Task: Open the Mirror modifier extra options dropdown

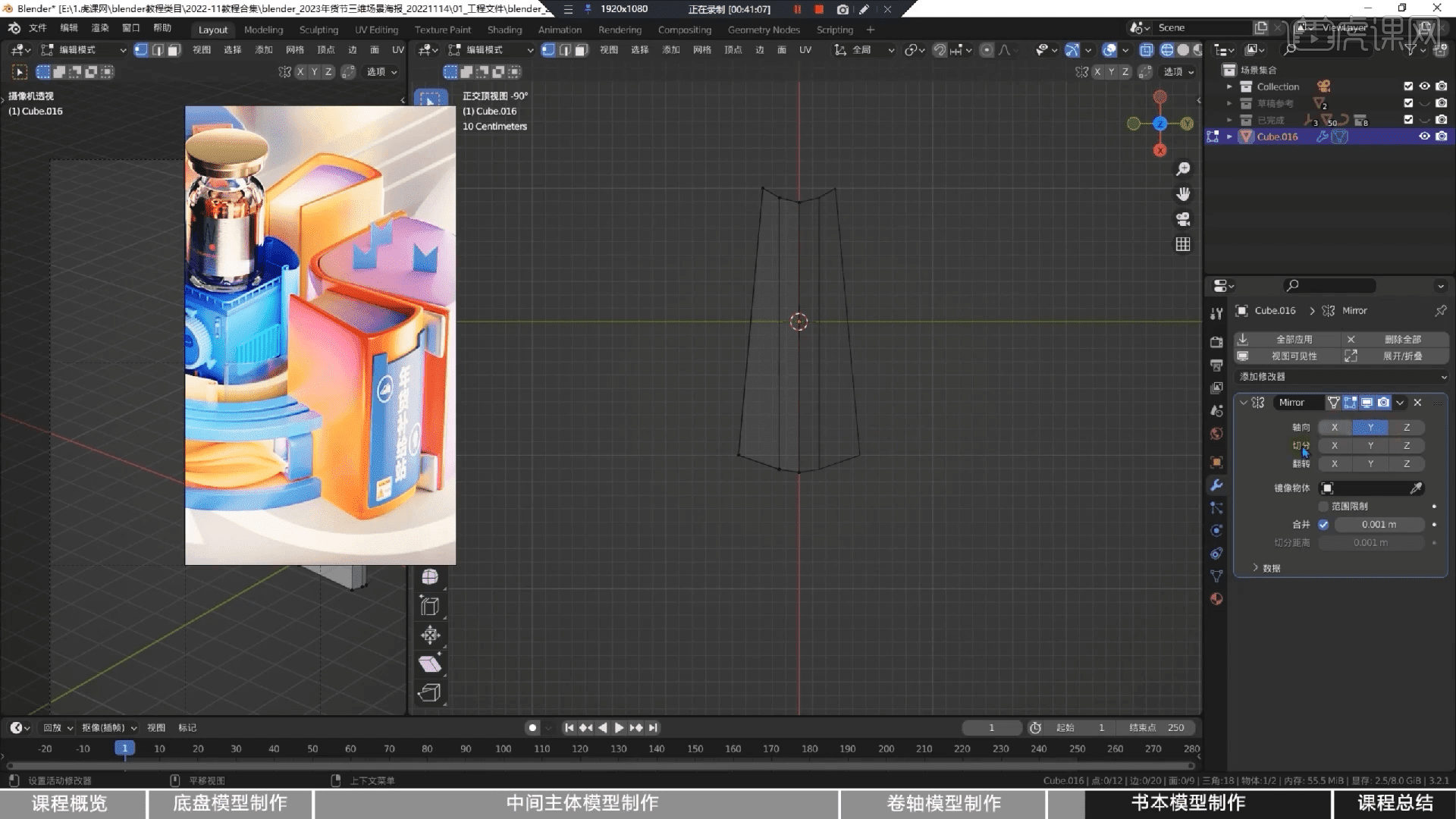Action: (x=1400, y=403)
